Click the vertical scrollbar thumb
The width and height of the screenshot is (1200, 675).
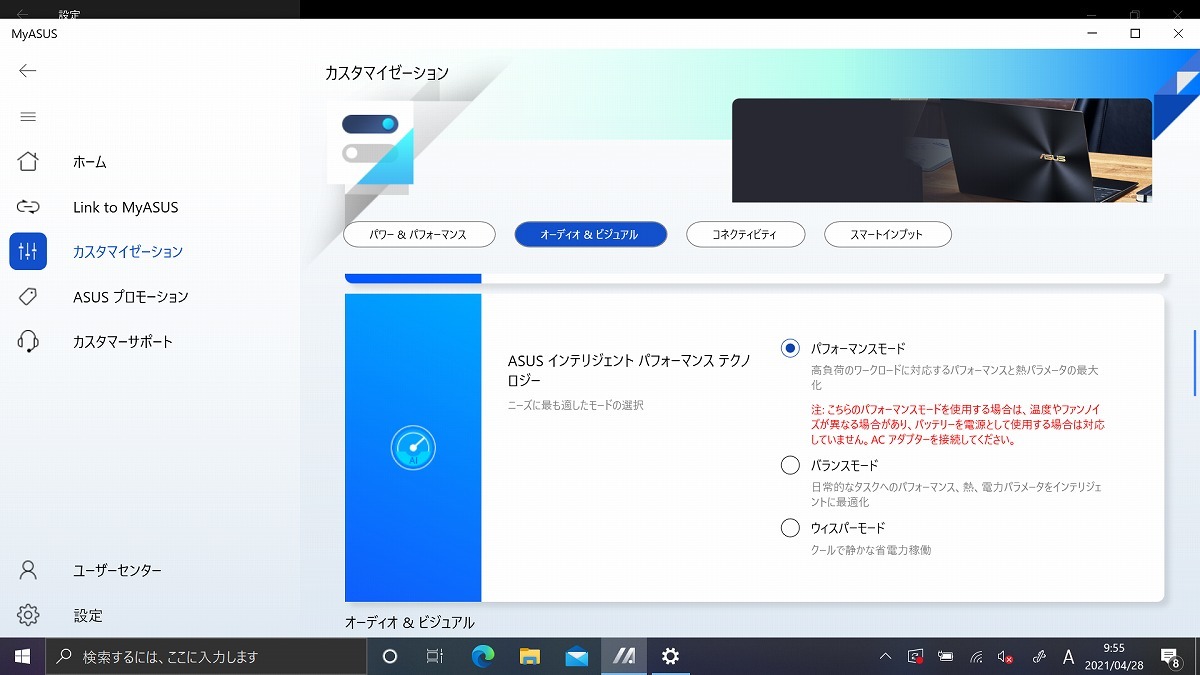coord(1195,363)
